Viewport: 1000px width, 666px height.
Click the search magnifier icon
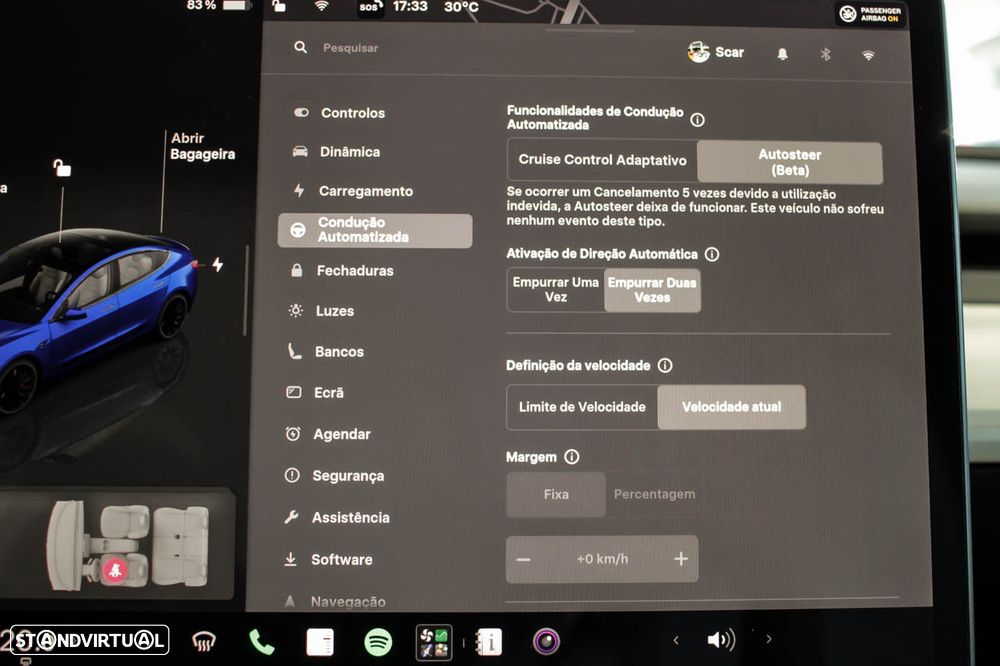(x=300, y=47)
